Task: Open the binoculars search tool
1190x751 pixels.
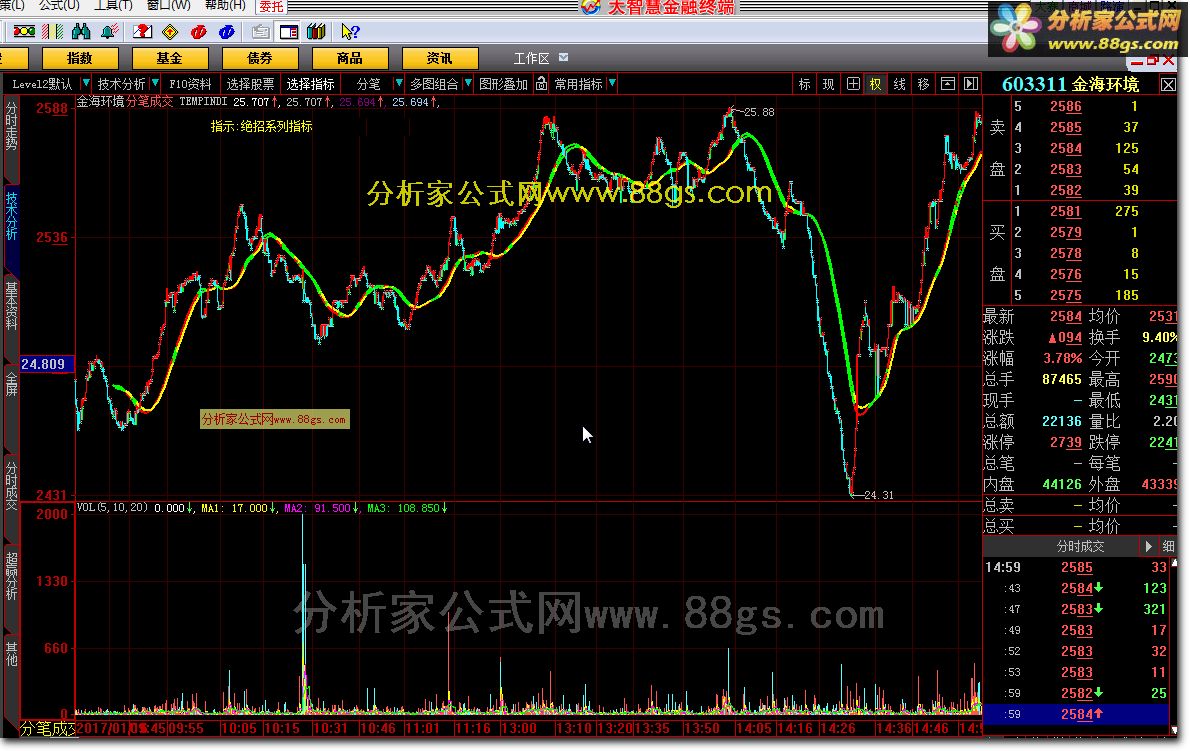Action: pos(80,32)
